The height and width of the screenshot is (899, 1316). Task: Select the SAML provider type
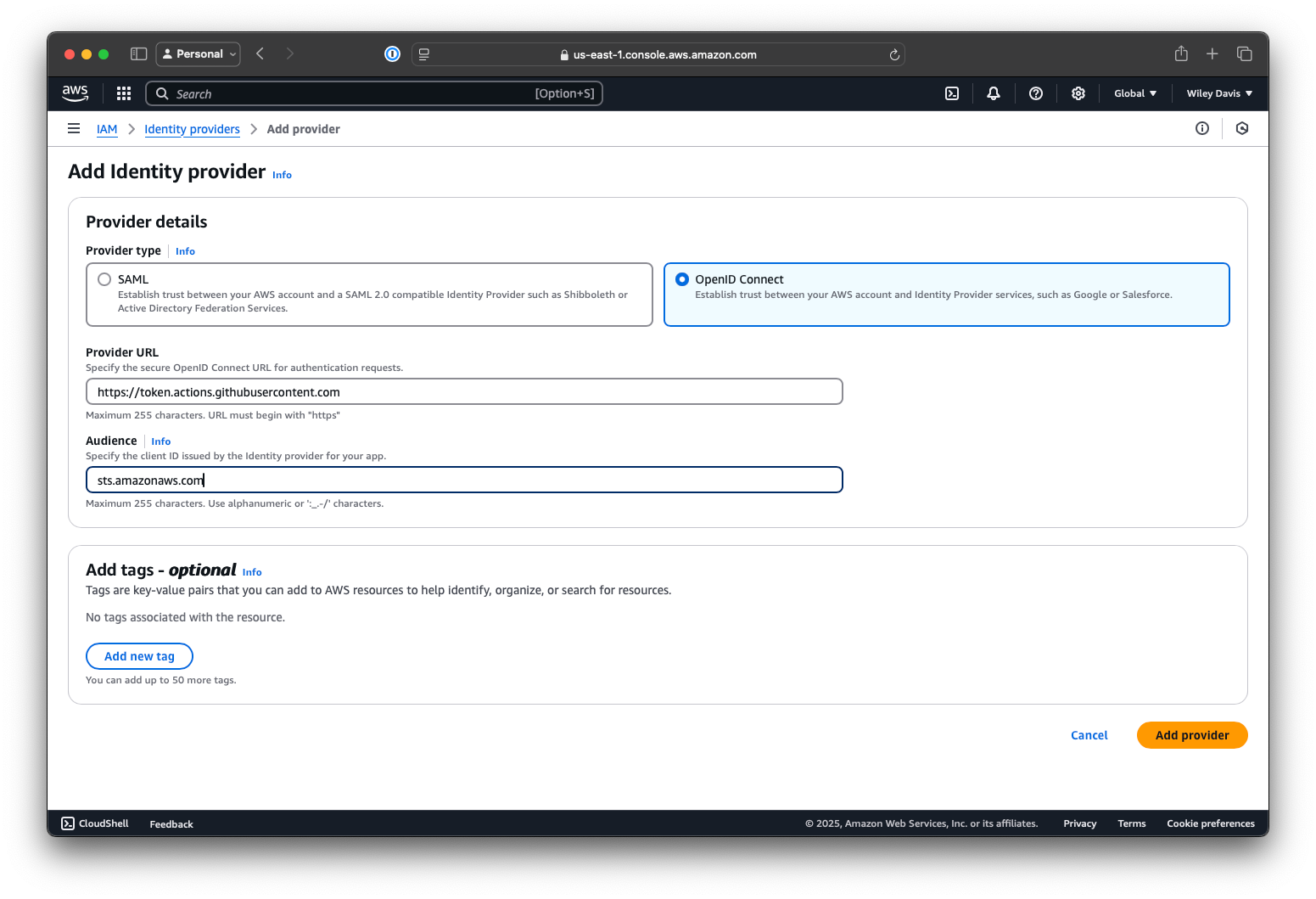click(x=104, y=279)
